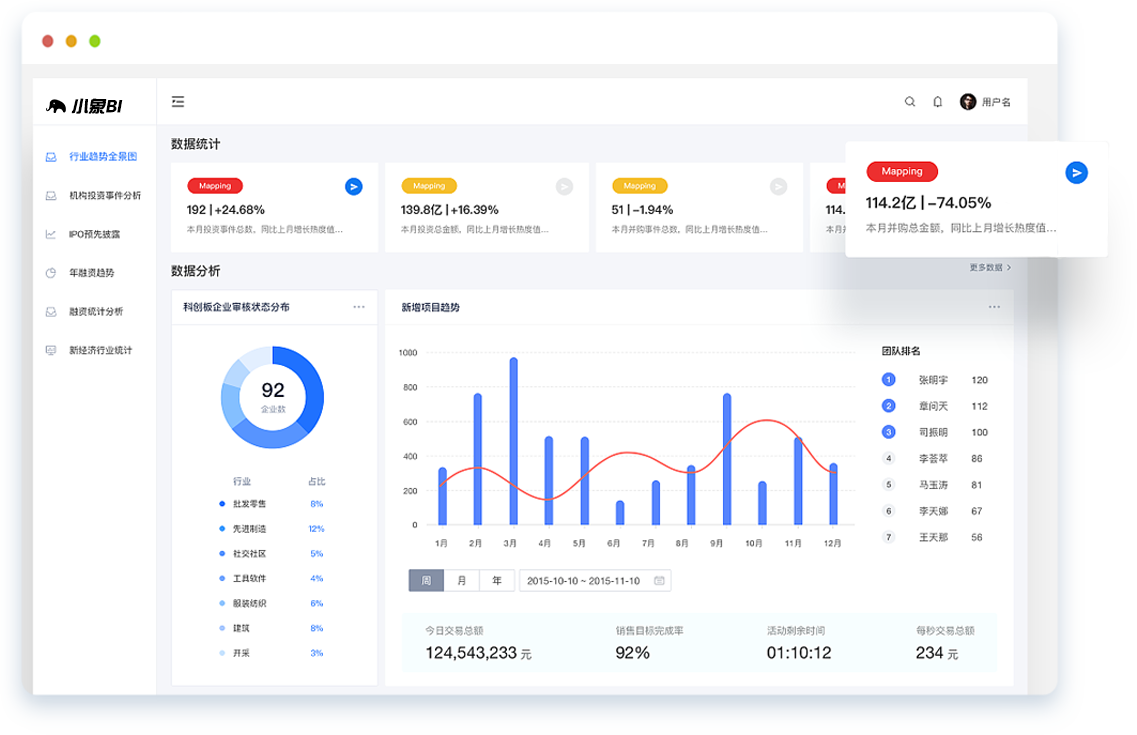Open the notification bell
The height and width of the screenshot is (735, 1137).
point(938,102)
